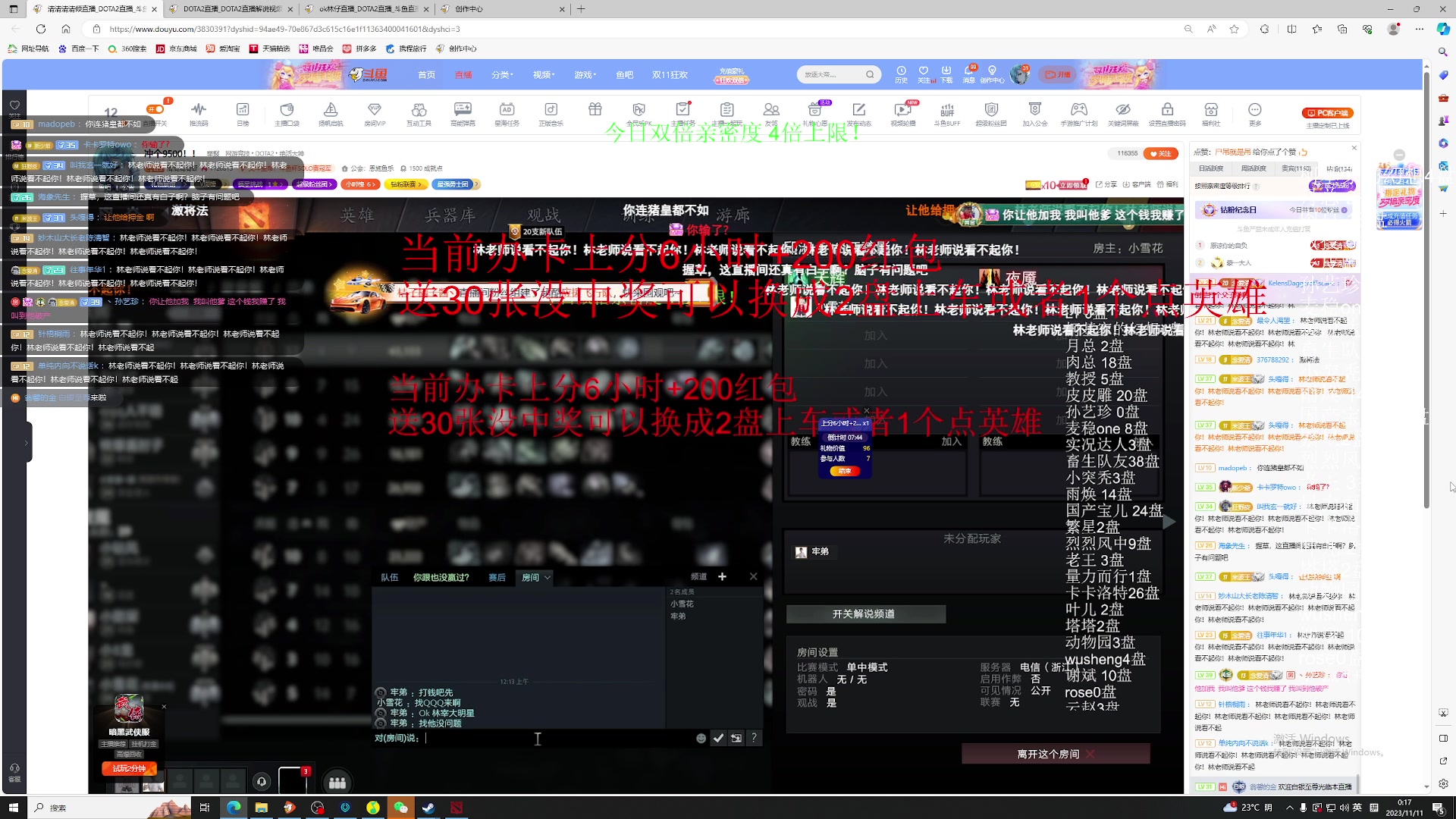Close the 点赞 notification banner
Viewport: 1456px width, 819px height.
click(1354, 148)
